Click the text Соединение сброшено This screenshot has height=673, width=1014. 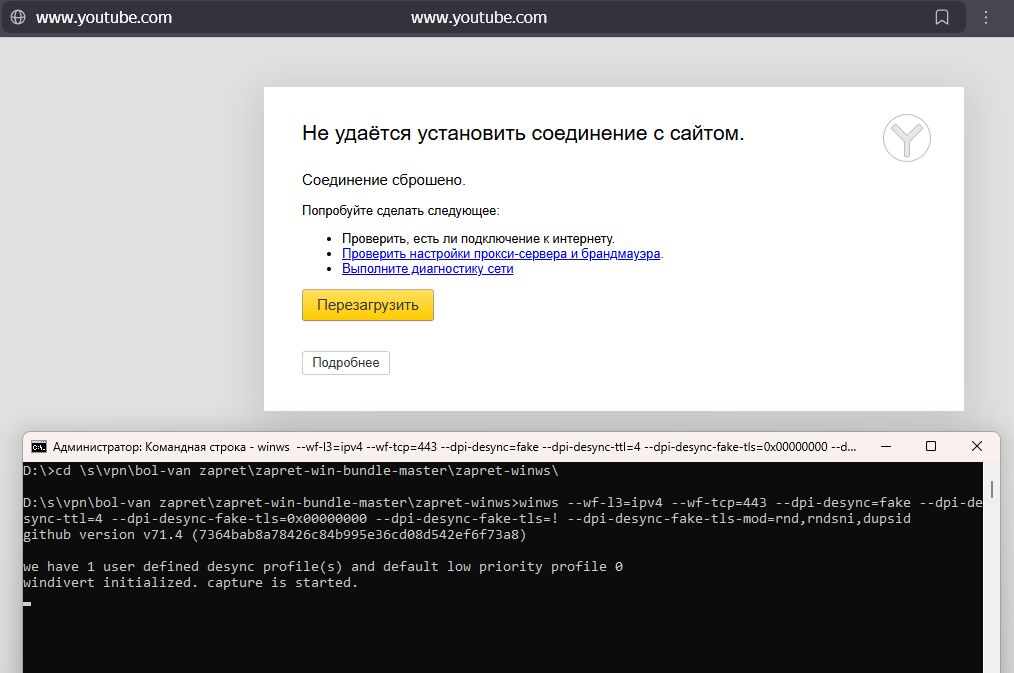pos(383,180)
